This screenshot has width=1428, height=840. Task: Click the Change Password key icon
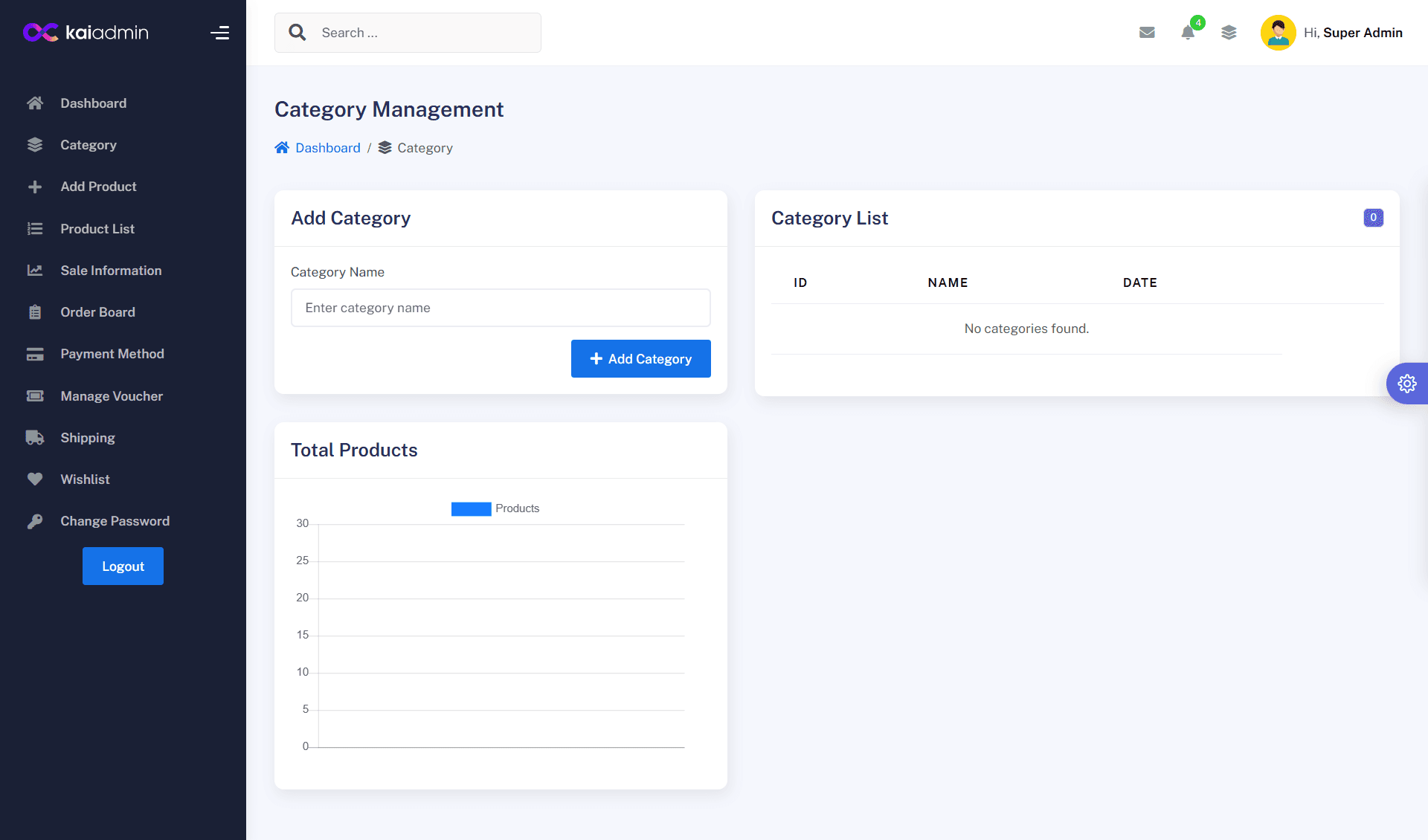pyautogui.click(x=35, y=521)
